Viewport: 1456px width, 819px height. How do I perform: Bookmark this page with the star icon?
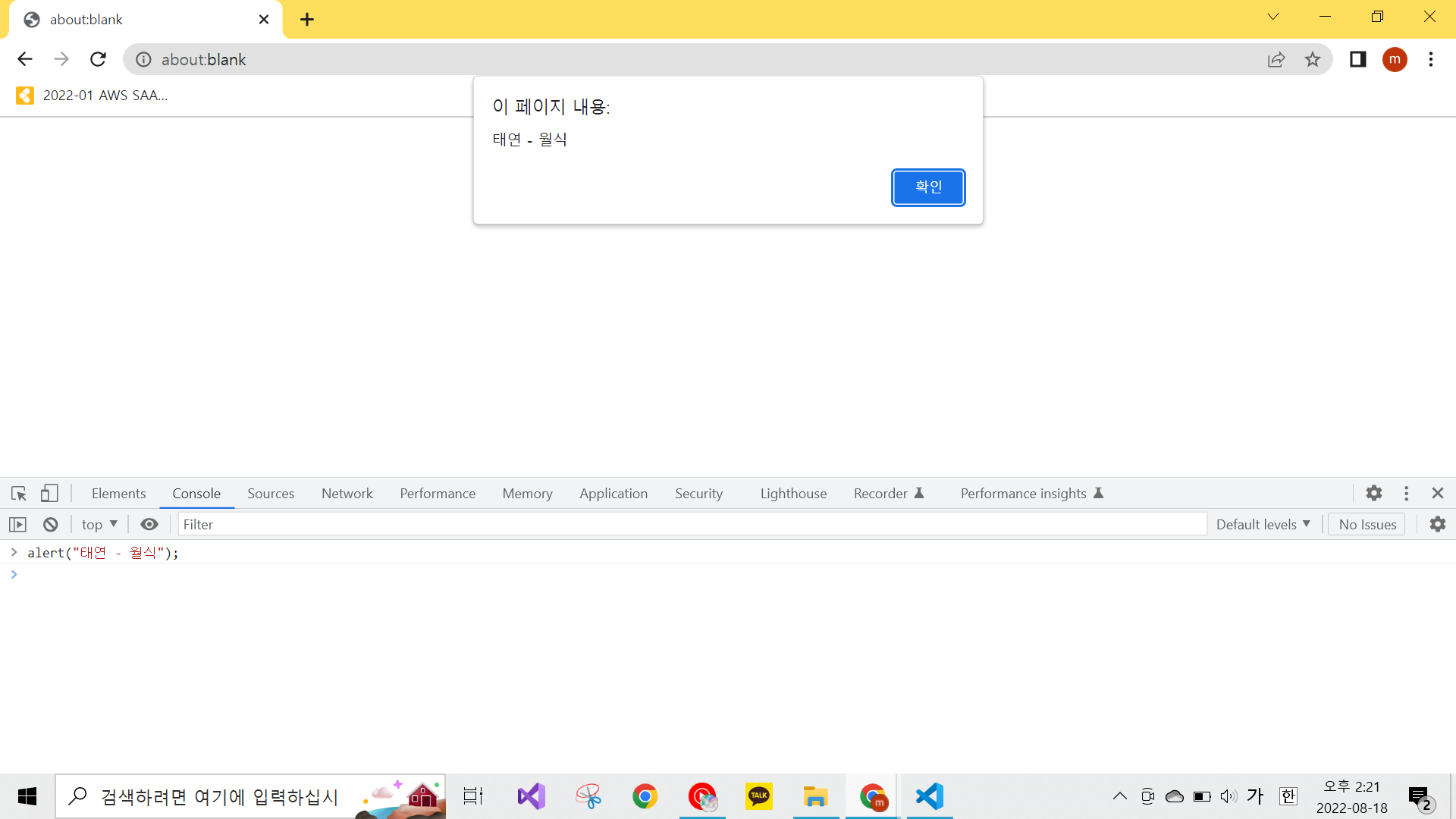pyautogui.click(x=1313, y=60)
